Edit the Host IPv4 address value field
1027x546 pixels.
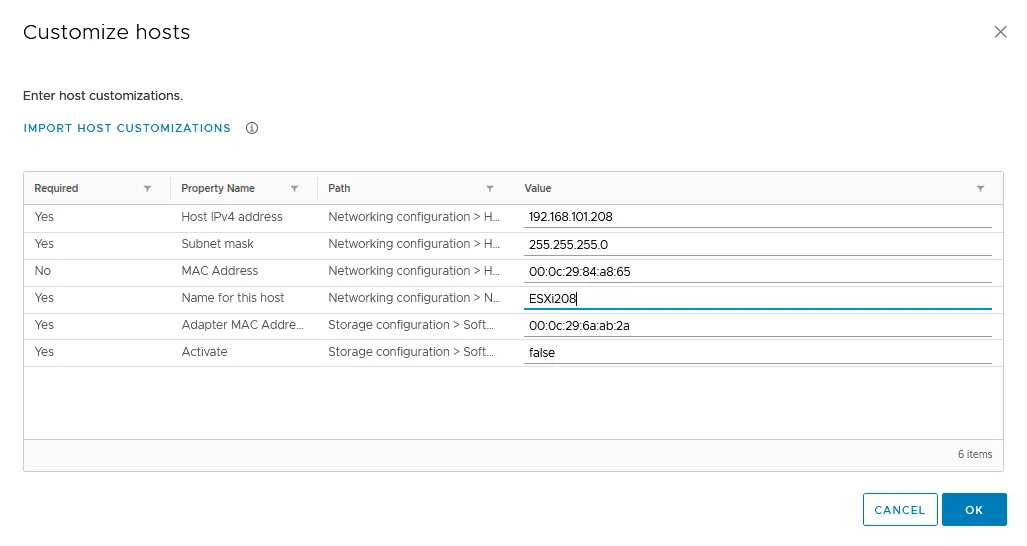pyautogui.click(x=757, y=217)
